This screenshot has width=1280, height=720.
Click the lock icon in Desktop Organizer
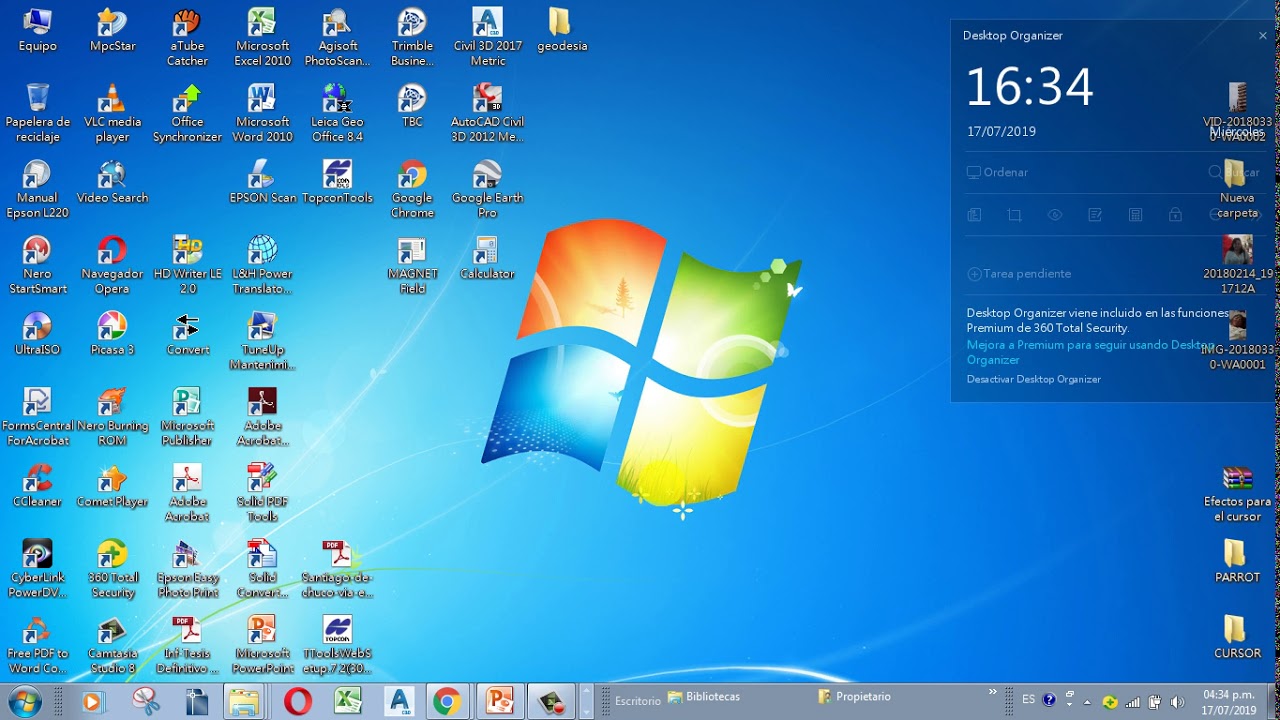(1175, 215)
